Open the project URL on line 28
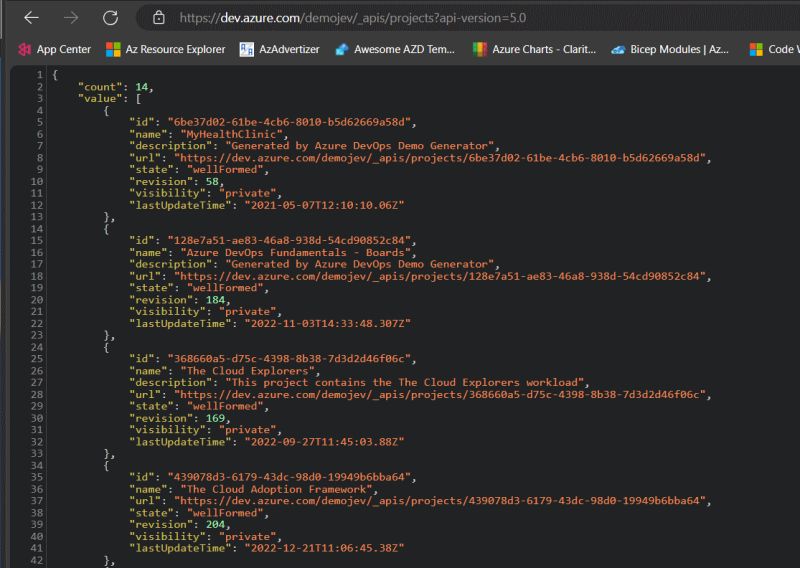 point(439,394)
